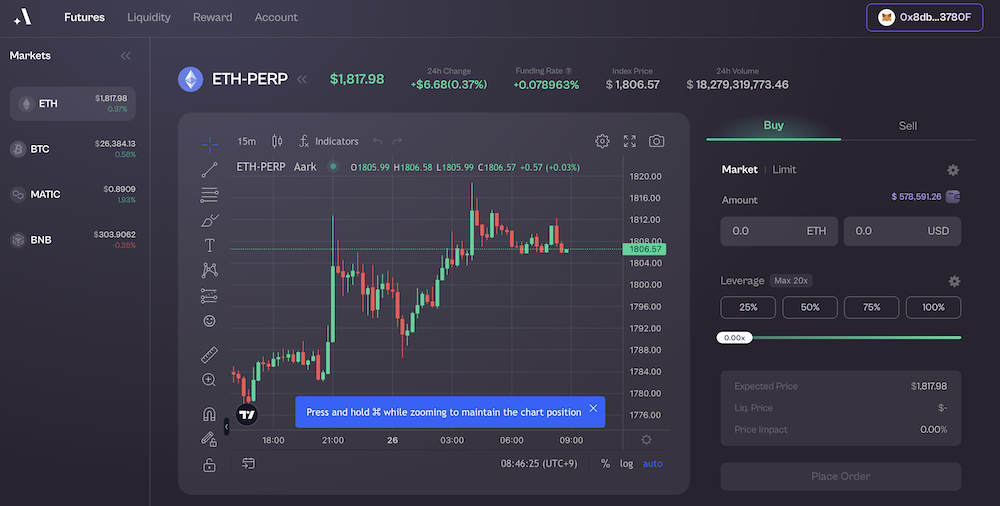Screen dimensions: 1000x506
Task: Open the candlestick chart style menu
Action: 277,141
